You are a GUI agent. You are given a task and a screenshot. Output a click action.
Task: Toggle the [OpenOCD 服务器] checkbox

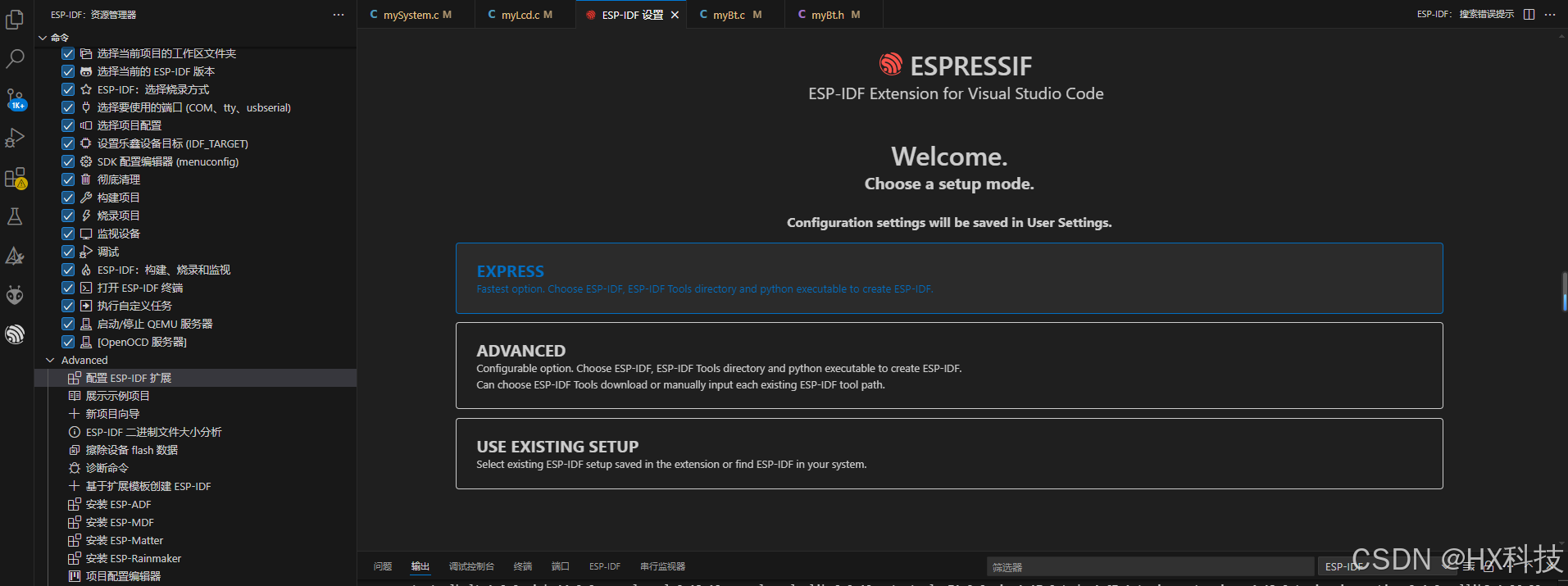[x=68, y=342]
